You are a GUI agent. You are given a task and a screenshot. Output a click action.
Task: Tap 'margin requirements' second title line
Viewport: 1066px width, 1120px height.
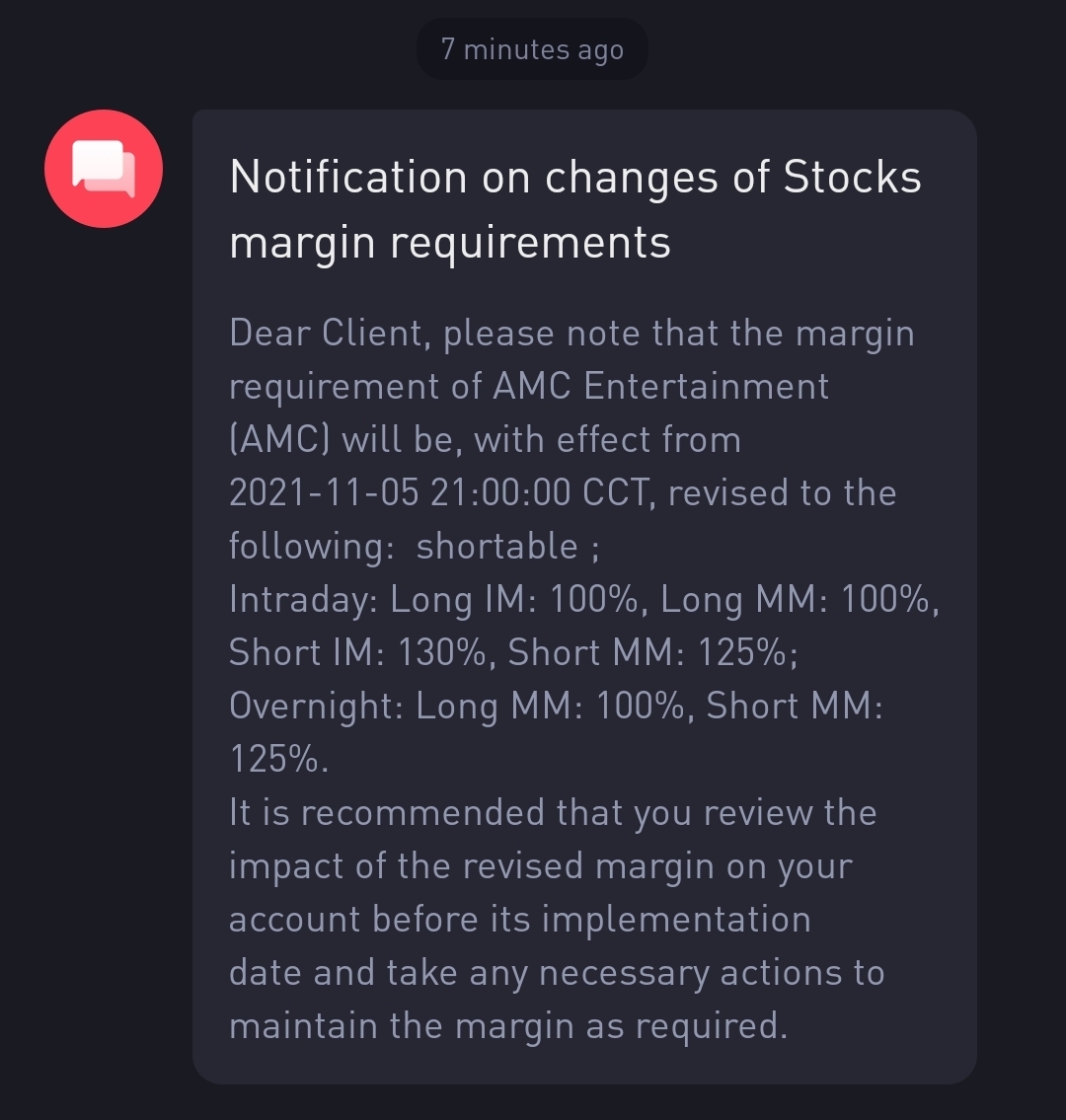(x=450, y=244)
